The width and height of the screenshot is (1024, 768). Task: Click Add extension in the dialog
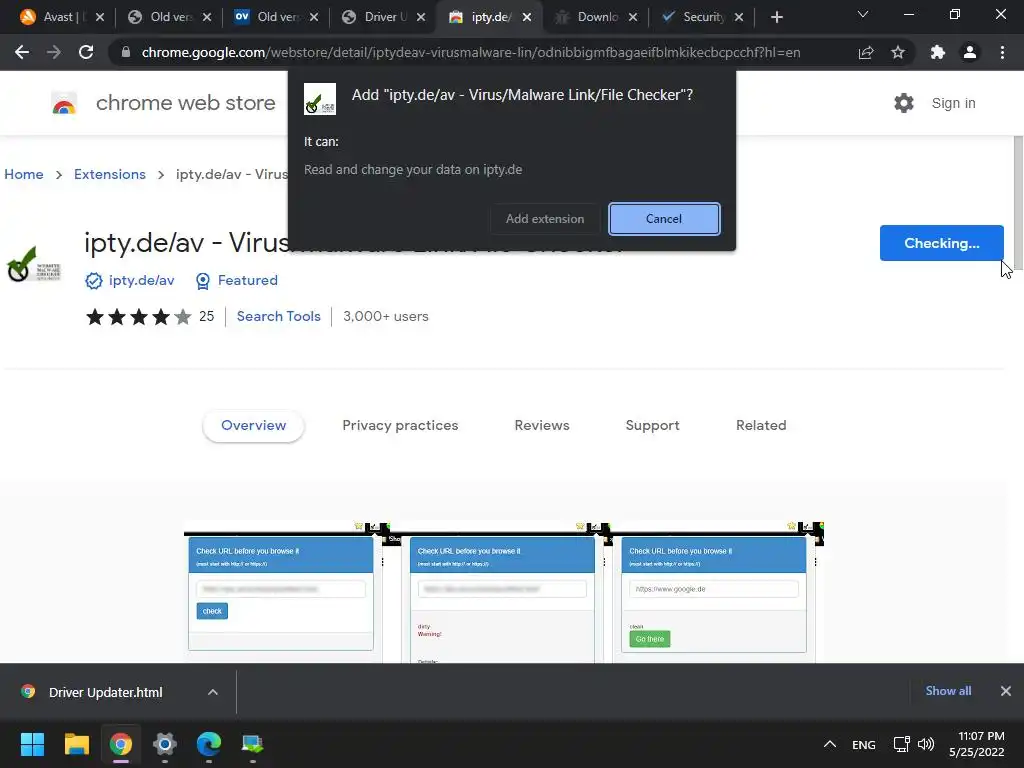click(545, 219)
